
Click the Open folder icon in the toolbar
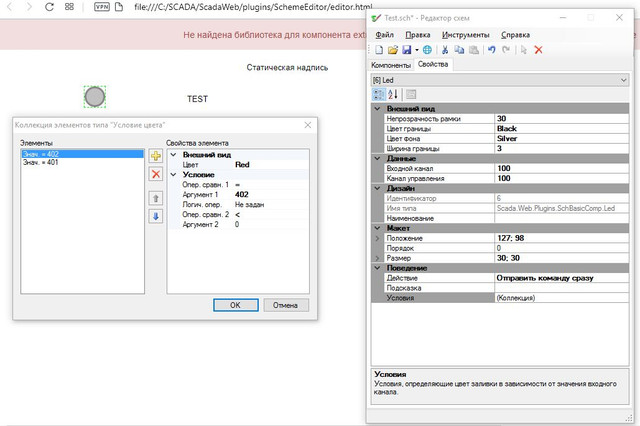393,50
